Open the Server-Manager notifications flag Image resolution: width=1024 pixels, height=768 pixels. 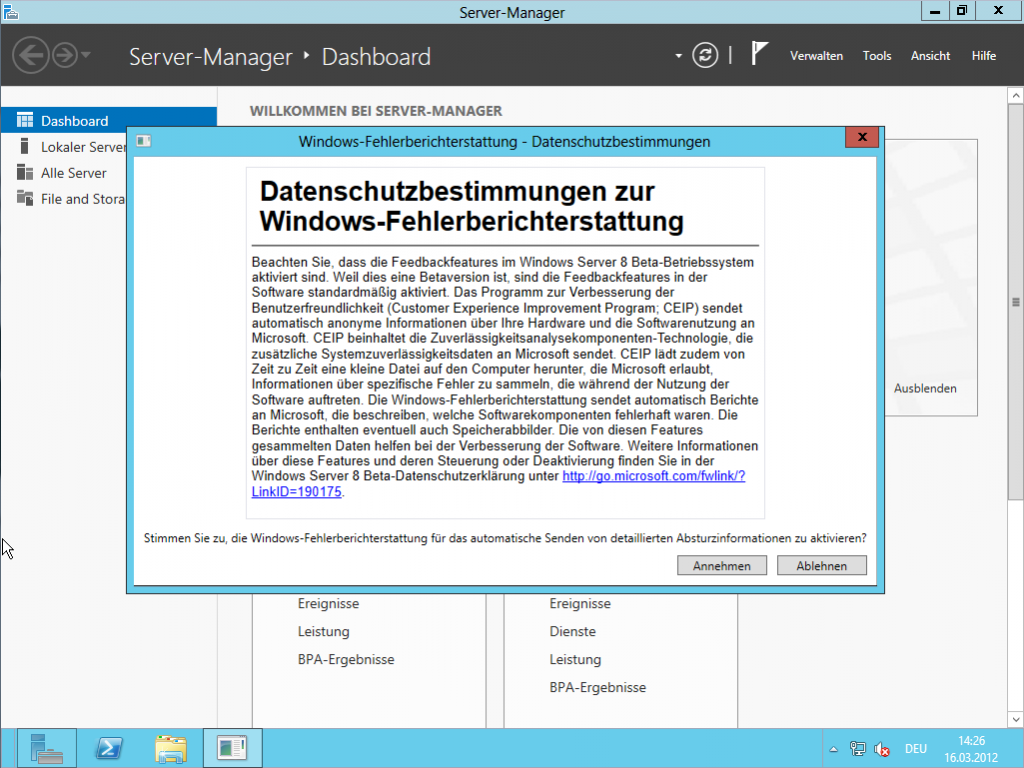[x=759, y=55]
